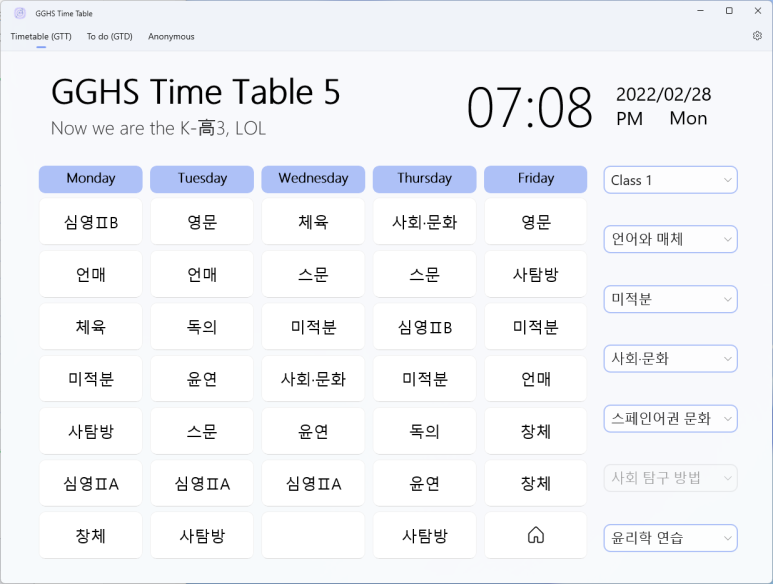Screen dimensions: 773x584
Task: Click the GGHS Time Table app icon
Action: [20, 13]
